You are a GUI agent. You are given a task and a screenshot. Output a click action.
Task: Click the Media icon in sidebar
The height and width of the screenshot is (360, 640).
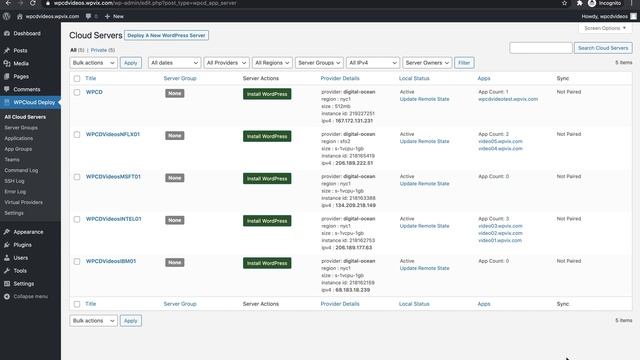(7, 63)
